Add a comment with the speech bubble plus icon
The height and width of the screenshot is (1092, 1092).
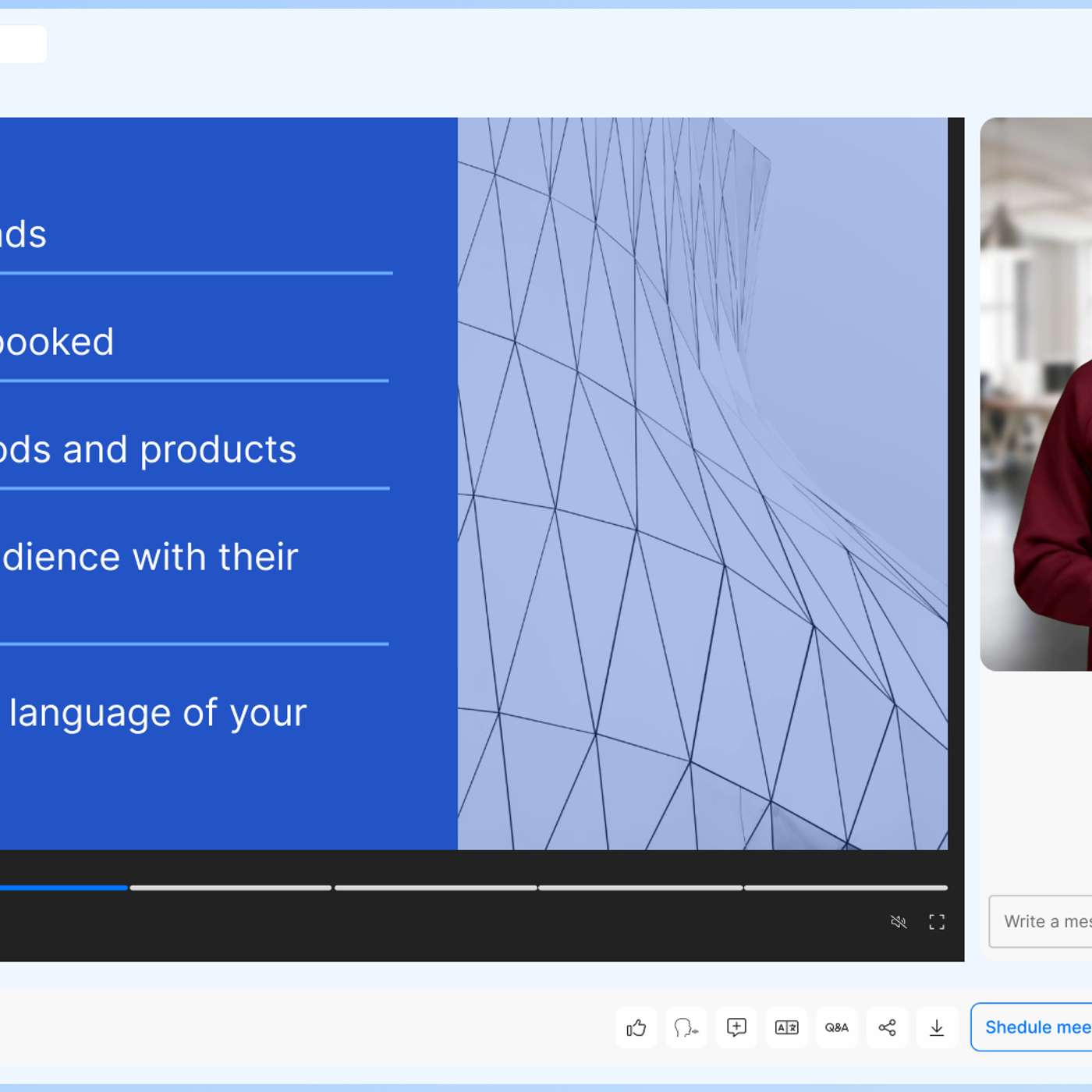tap(736, 1028)
